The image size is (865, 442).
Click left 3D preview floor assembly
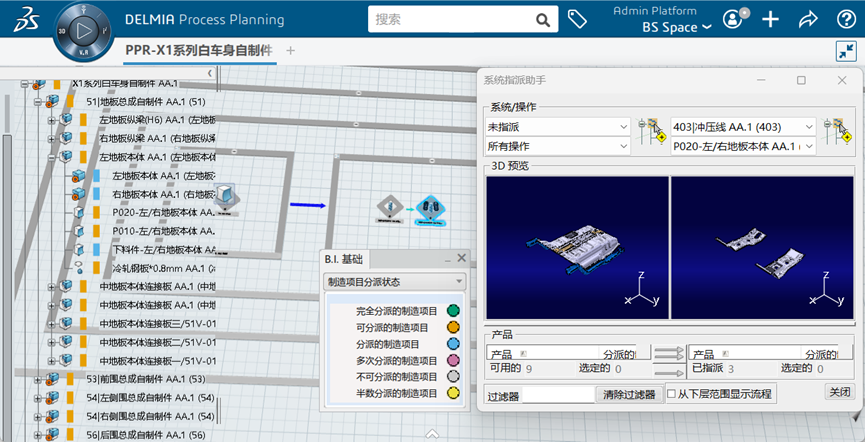577,248
